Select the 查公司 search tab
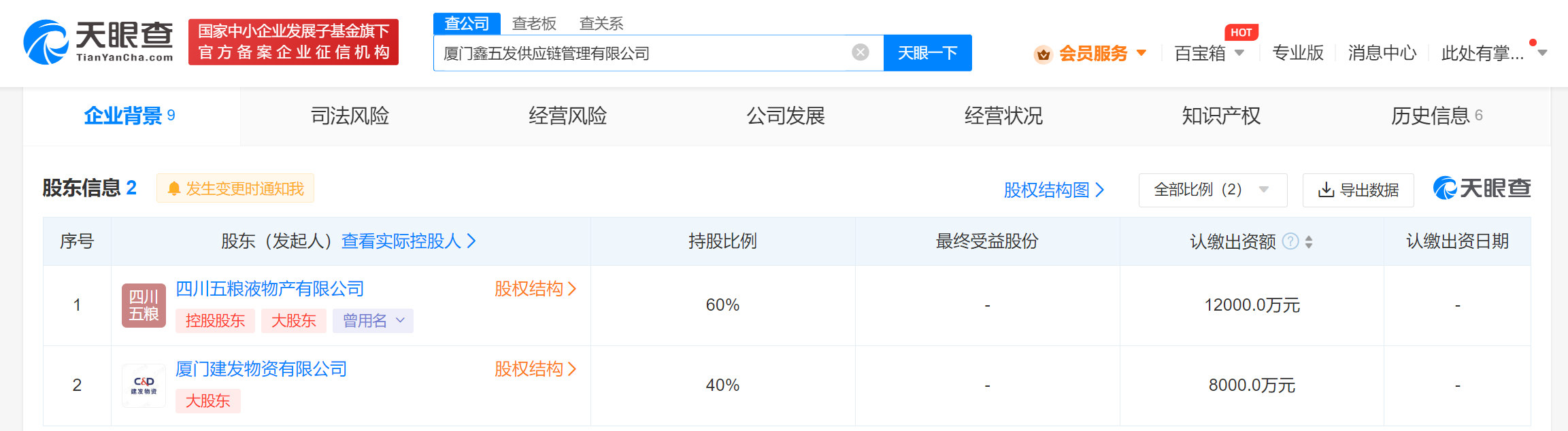This screenshot has height=431, width=1568. pos(467,24)
